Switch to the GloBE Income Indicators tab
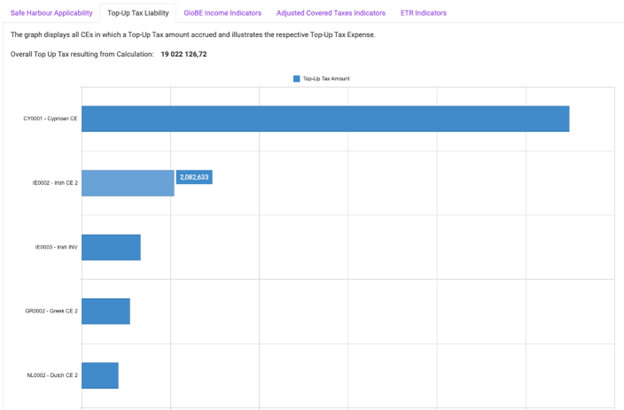Screen dimensions: 624x410 pyautogui.click(x=222, y=13)
